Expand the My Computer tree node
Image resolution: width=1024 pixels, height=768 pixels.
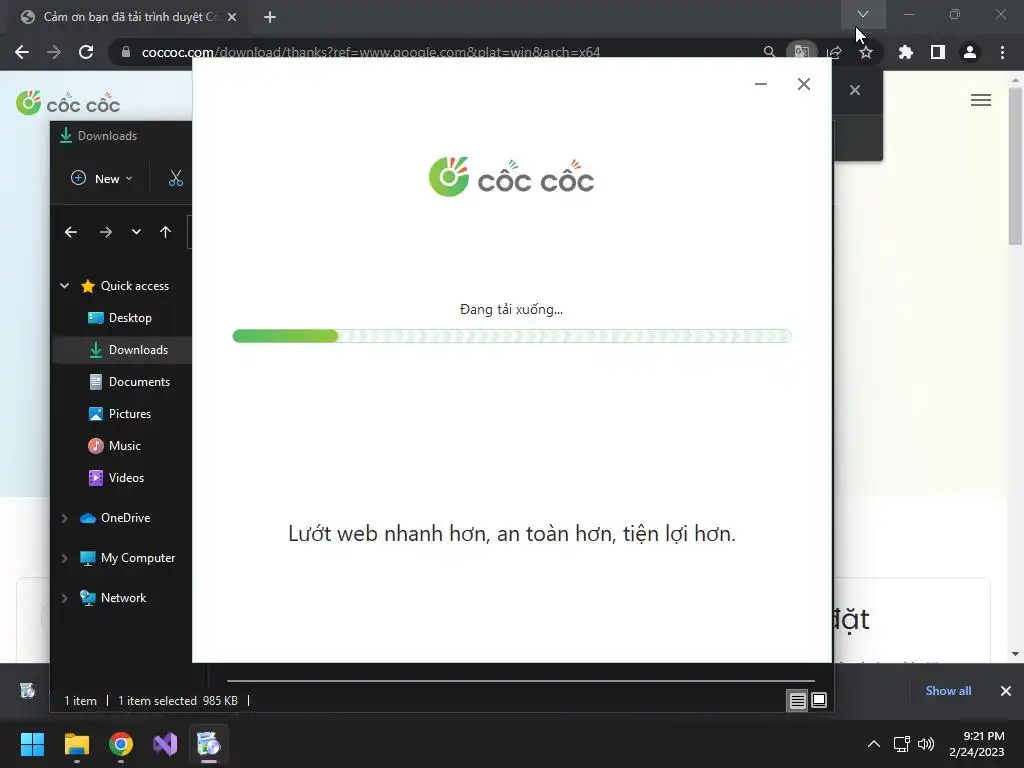tap(65, 558)
